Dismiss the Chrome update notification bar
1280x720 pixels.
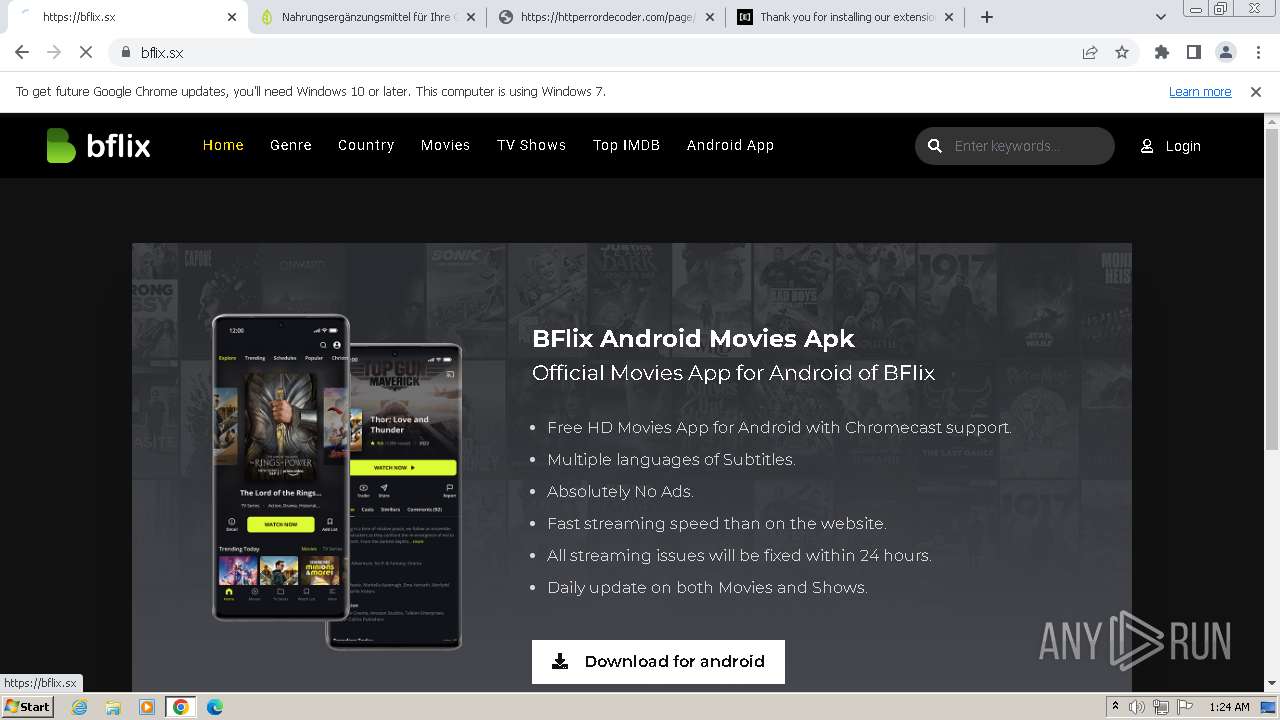1256,91
